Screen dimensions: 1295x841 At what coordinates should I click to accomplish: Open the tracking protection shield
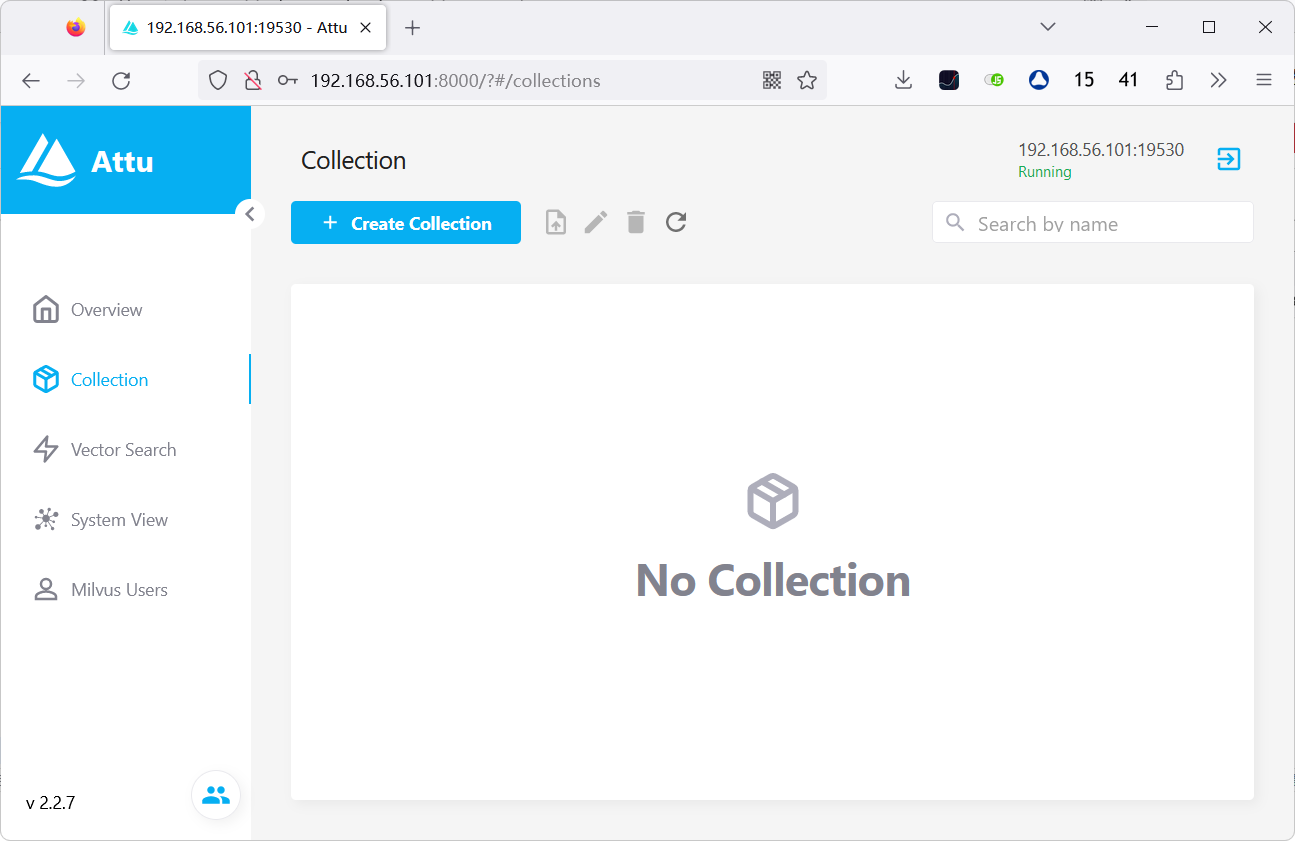218,81
